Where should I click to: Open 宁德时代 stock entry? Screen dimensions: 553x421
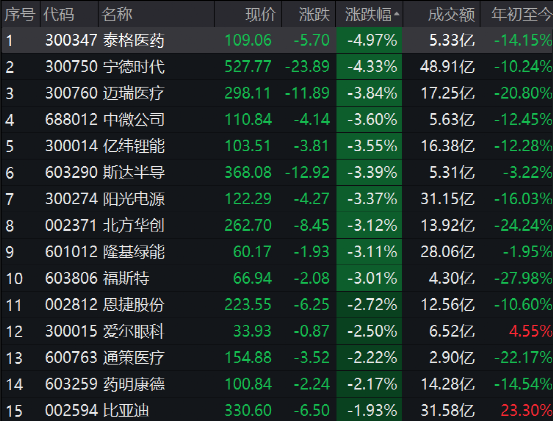click(x=277, y=67)
